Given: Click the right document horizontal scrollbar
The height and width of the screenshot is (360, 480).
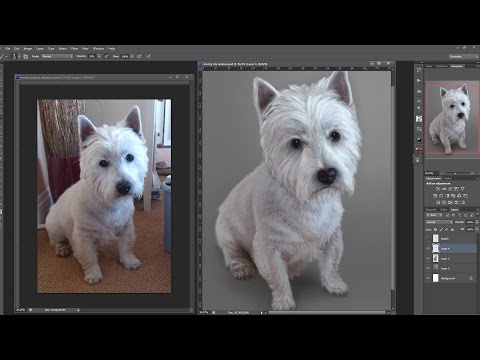Looking at the screenshot, I should coord(328,312).
